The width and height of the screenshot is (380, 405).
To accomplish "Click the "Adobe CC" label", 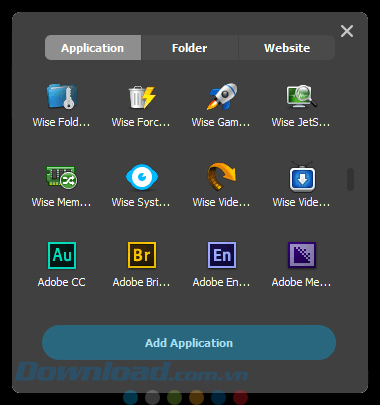I will tap(62, 282).
